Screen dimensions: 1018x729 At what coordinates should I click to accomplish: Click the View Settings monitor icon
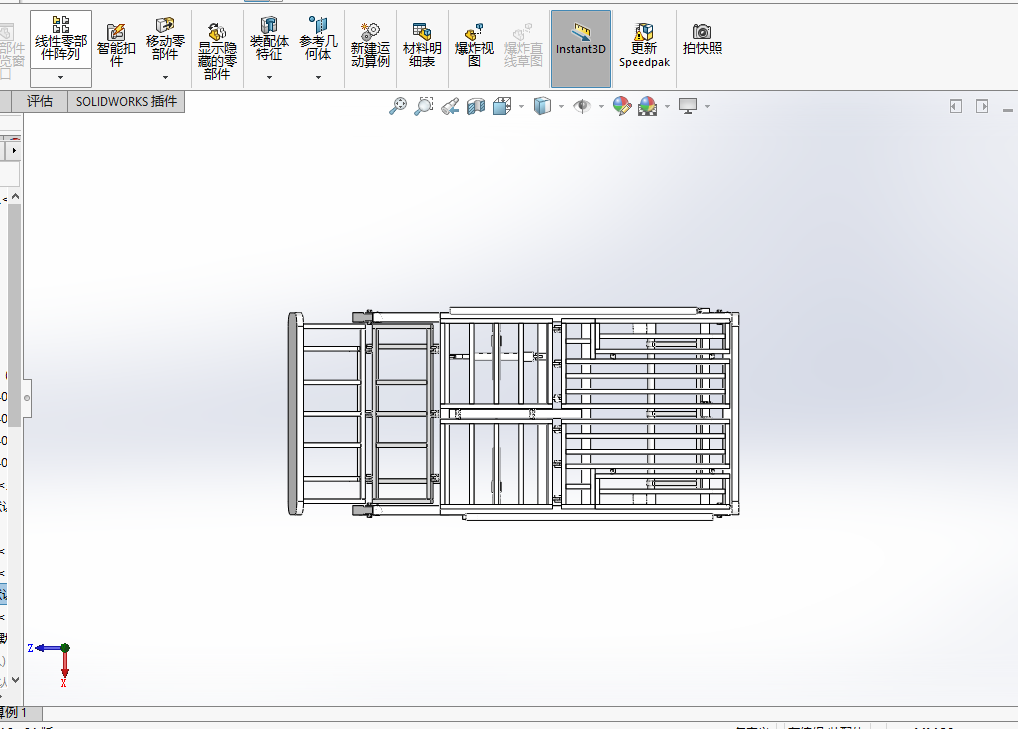pos(688,106)
